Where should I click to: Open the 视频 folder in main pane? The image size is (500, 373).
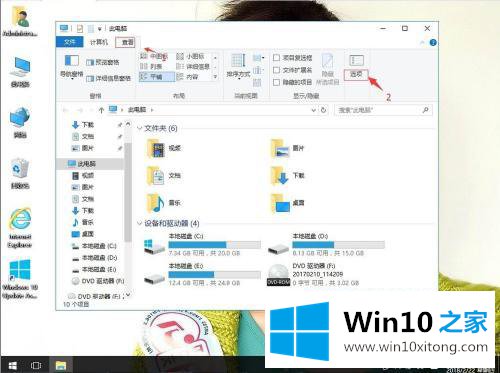tap(164, 148)
